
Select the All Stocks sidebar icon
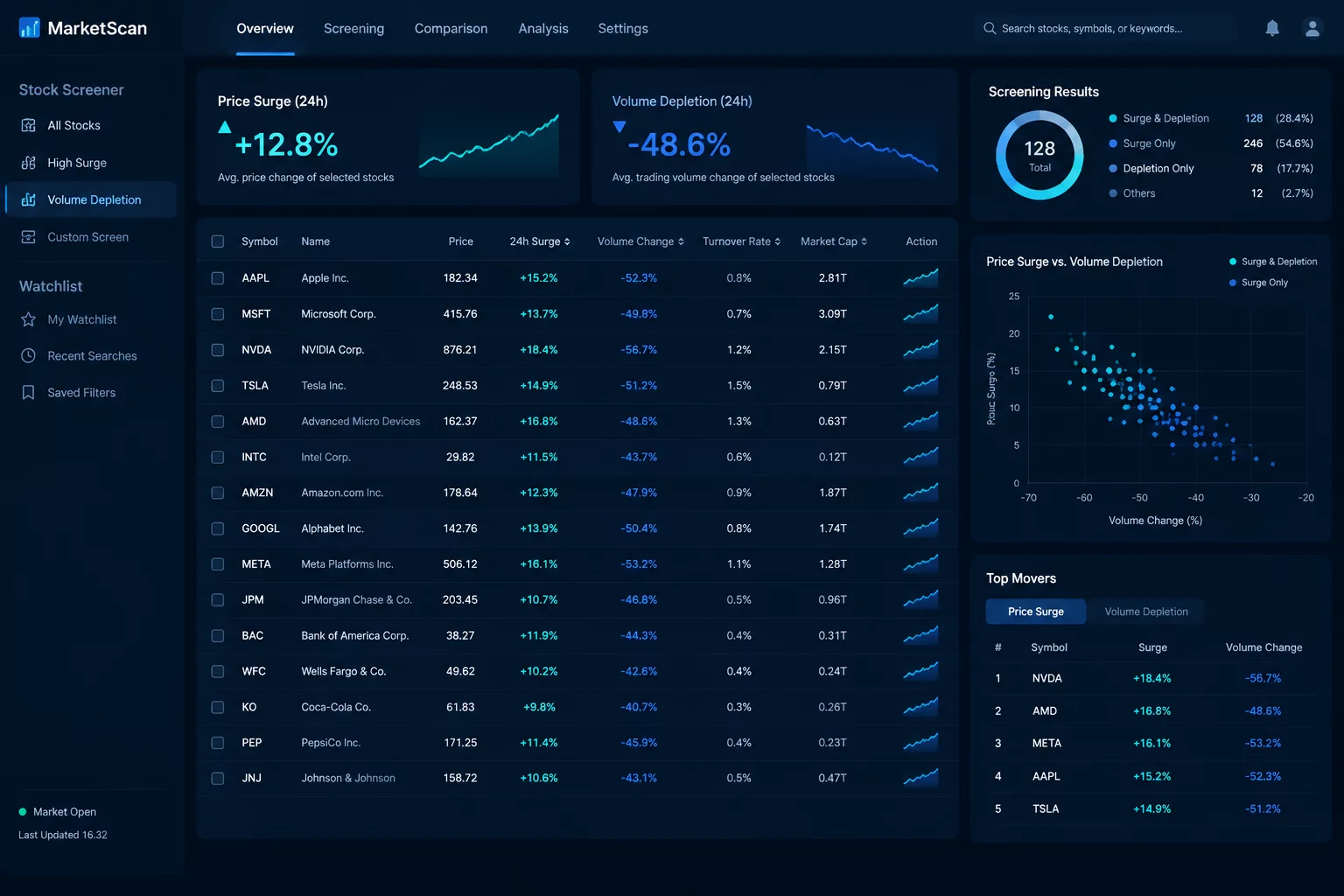tap(29, 125)
